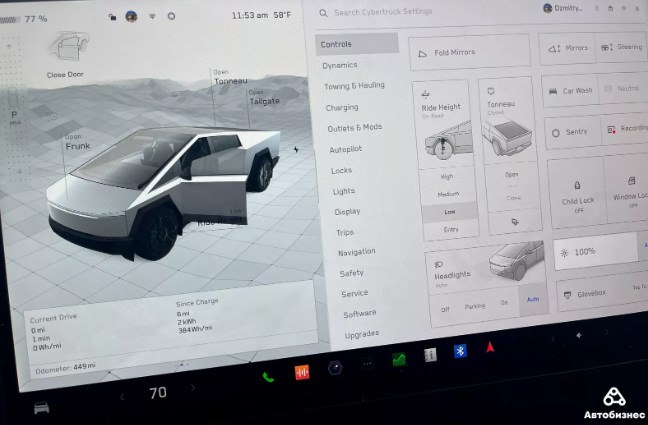Image resolution: width=648 pixels, height=425 pixels.
Task: Set Ride Height to Medium
Action: click(448, 194)
